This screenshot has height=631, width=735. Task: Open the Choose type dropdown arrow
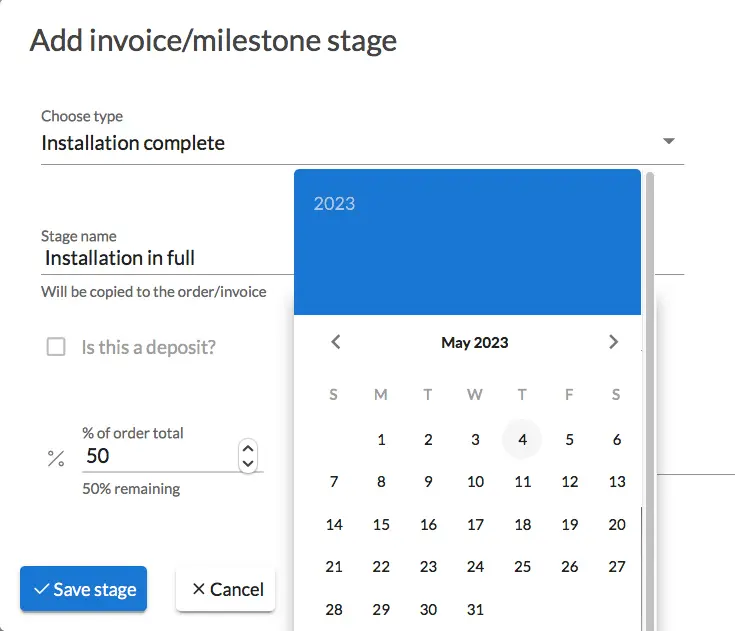click(669, 141)
